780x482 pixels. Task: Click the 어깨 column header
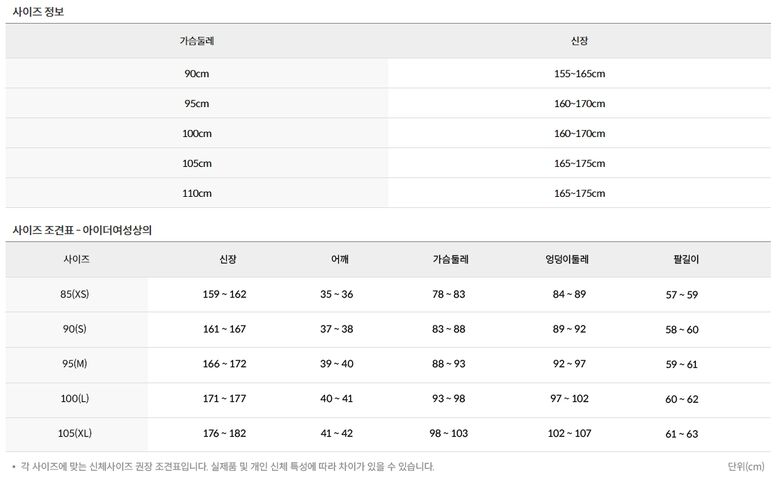click(x=339, y=259)
